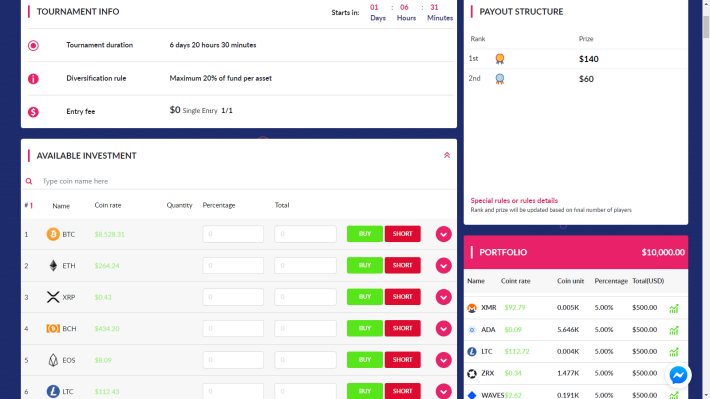Expand the EOS row details
The height and width of the screenshot is (399, 710).
tap(443, 360)
